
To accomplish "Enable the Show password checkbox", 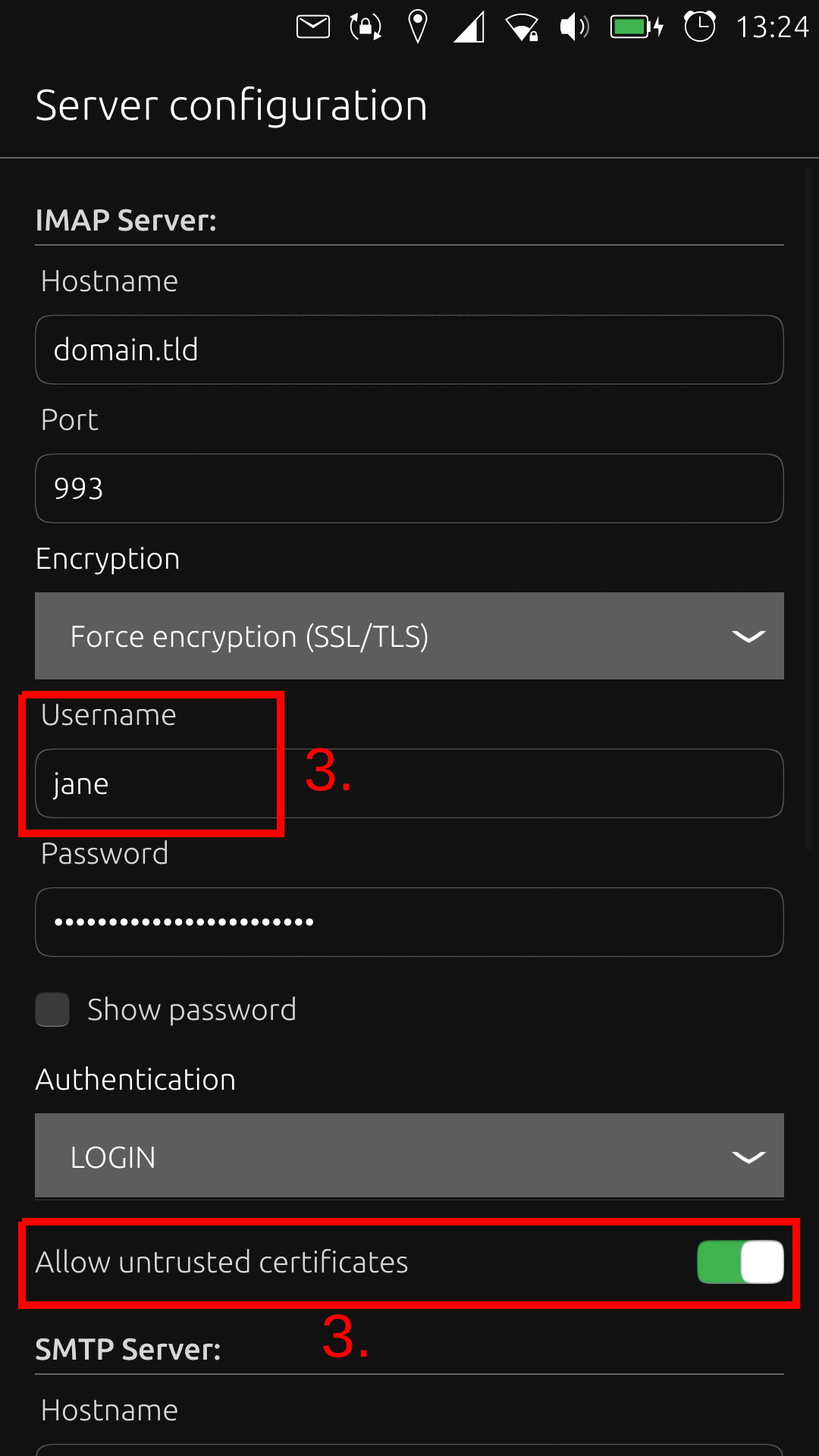I will coord(52,1009).
